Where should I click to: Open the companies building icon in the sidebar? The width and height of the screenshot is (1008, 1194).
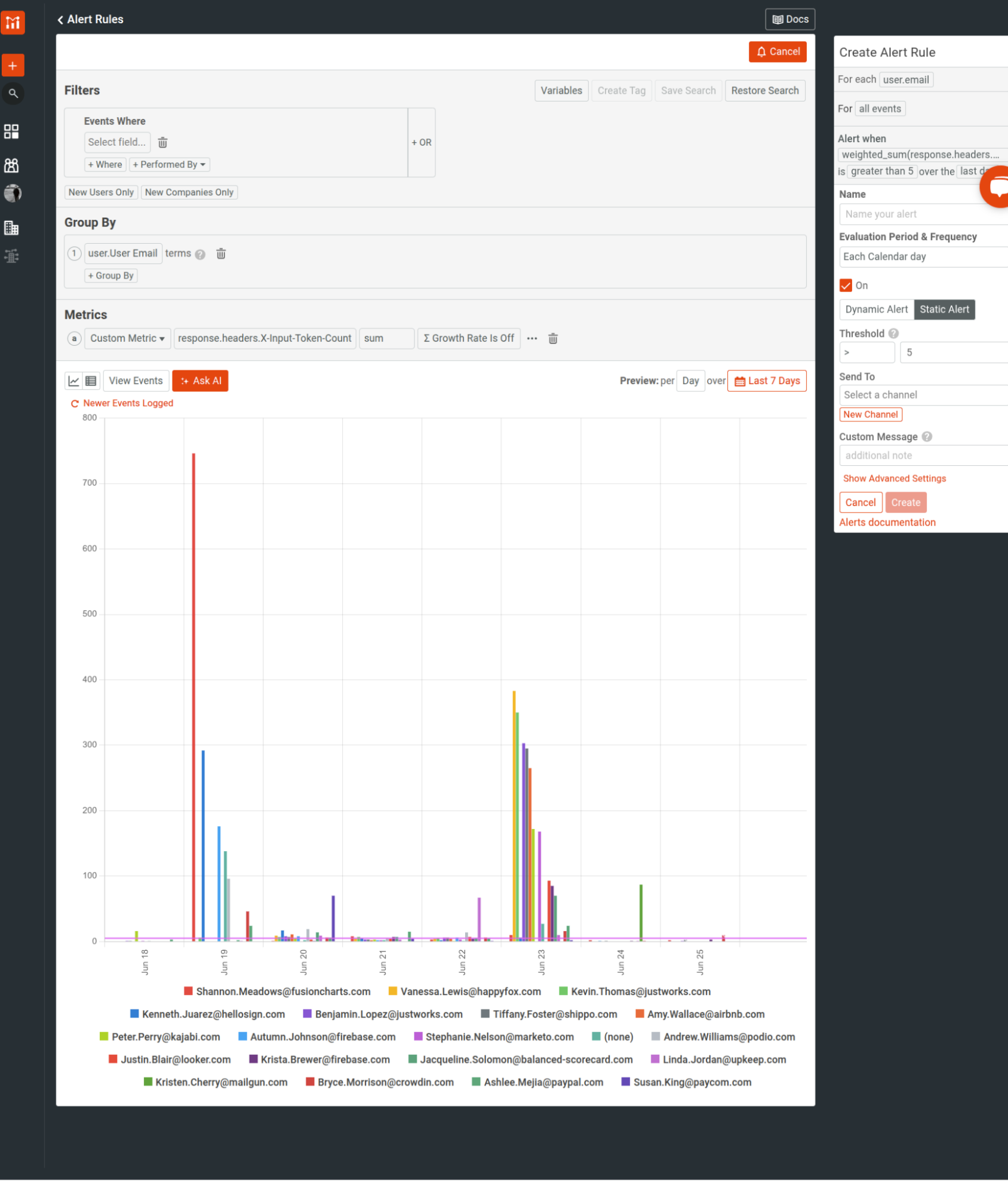13,228
